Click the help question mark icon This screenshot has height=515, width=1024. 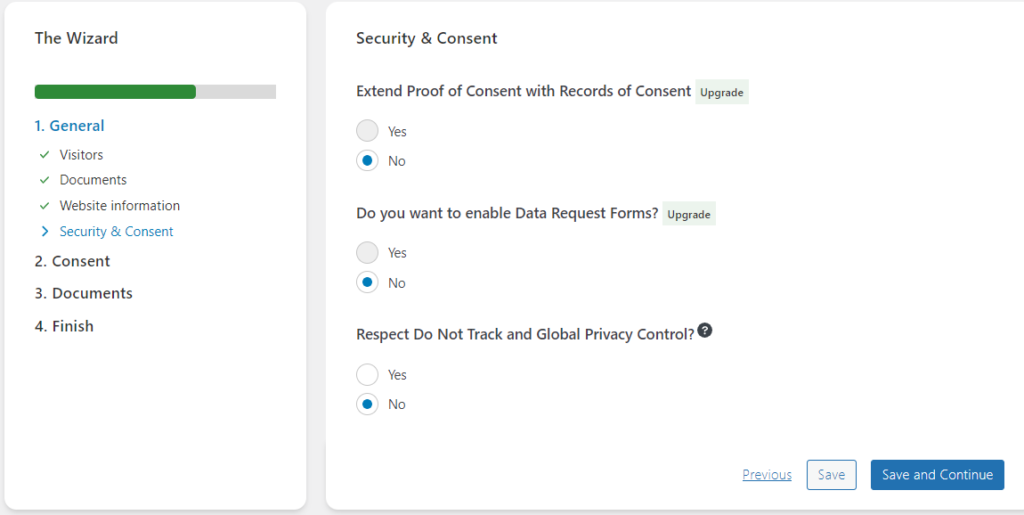(705, 331)
